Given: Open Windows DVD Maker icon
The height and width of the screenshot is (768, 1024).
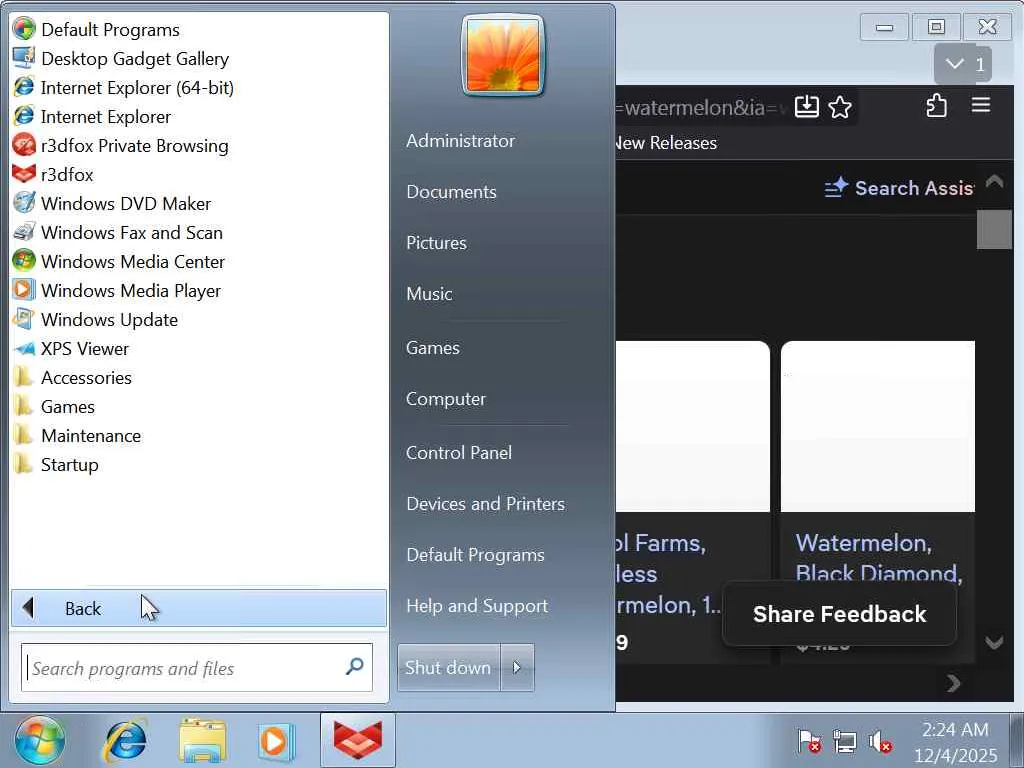Looking at the screenshot, I should (24, 203).
